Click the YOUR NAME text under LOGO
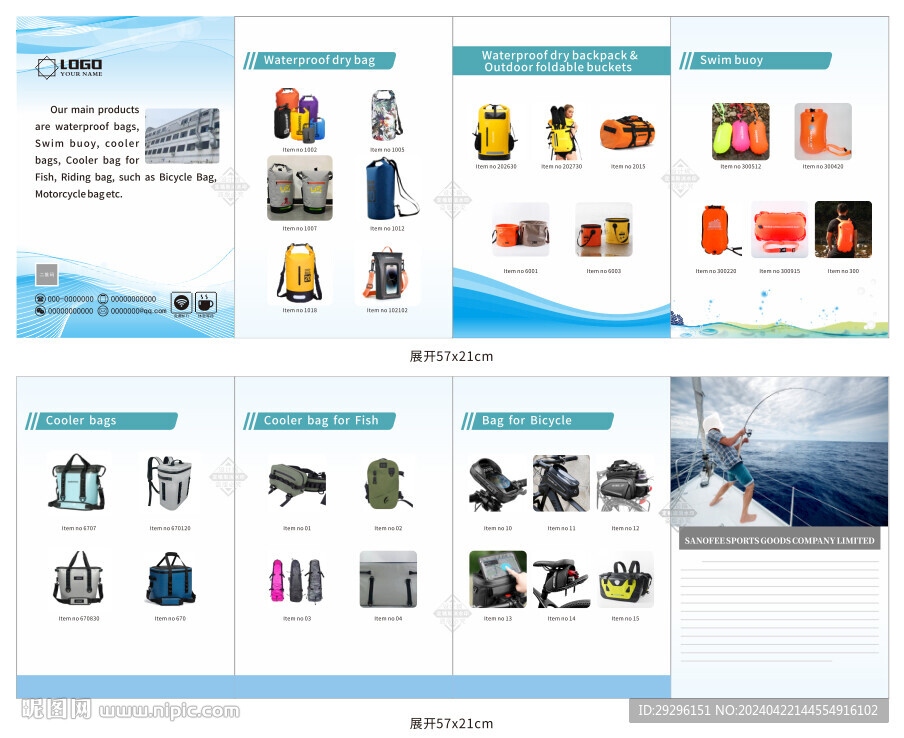The image size is (904, 738). tap(81, 74)
